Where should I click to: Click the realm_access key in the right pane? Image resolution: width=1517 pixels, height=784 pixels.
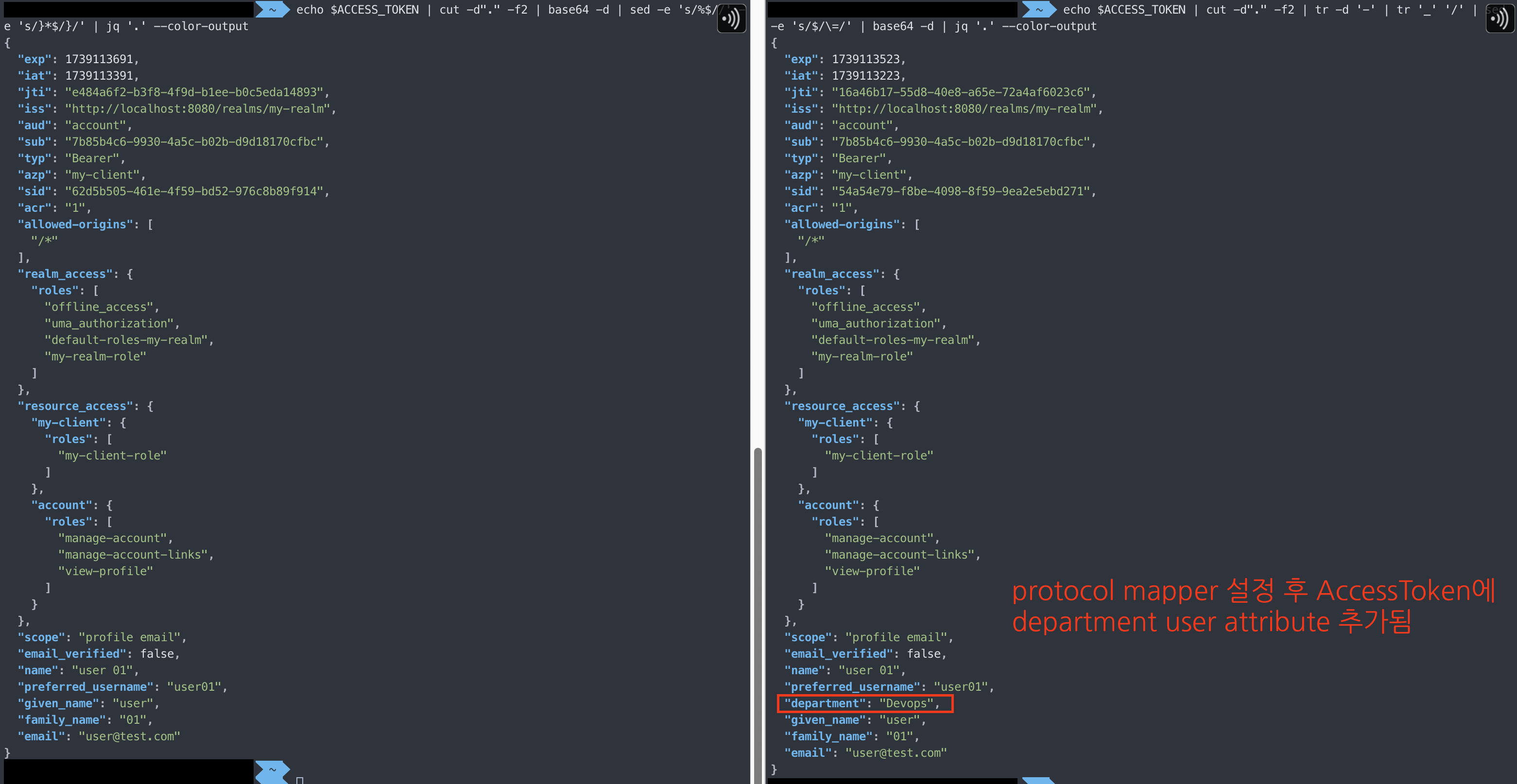(x=831, y=273)
